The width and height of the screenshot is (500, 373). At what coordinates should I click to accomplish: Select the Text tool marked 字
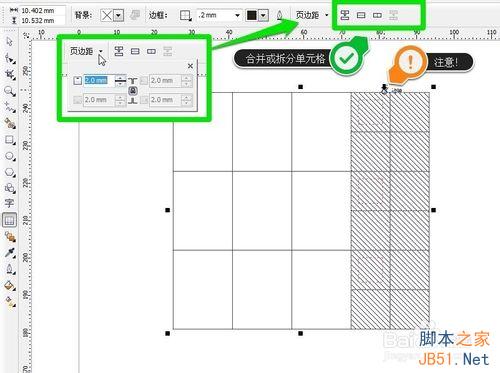pos(9,203)
